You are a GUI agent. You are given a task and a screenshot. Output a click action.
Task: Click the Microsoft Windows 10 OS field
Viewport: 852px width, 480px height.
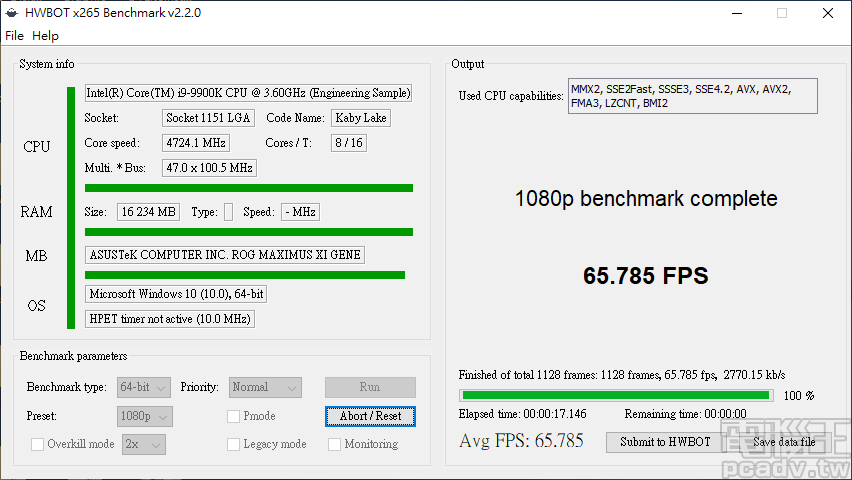pos(176,294)
